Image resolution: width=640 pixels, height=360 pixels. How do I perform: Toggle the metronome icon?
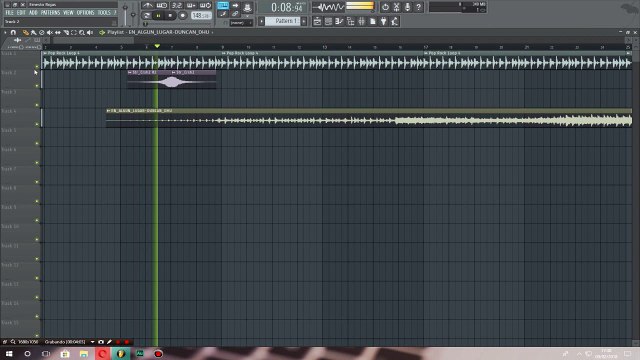[x=147, y=5]
